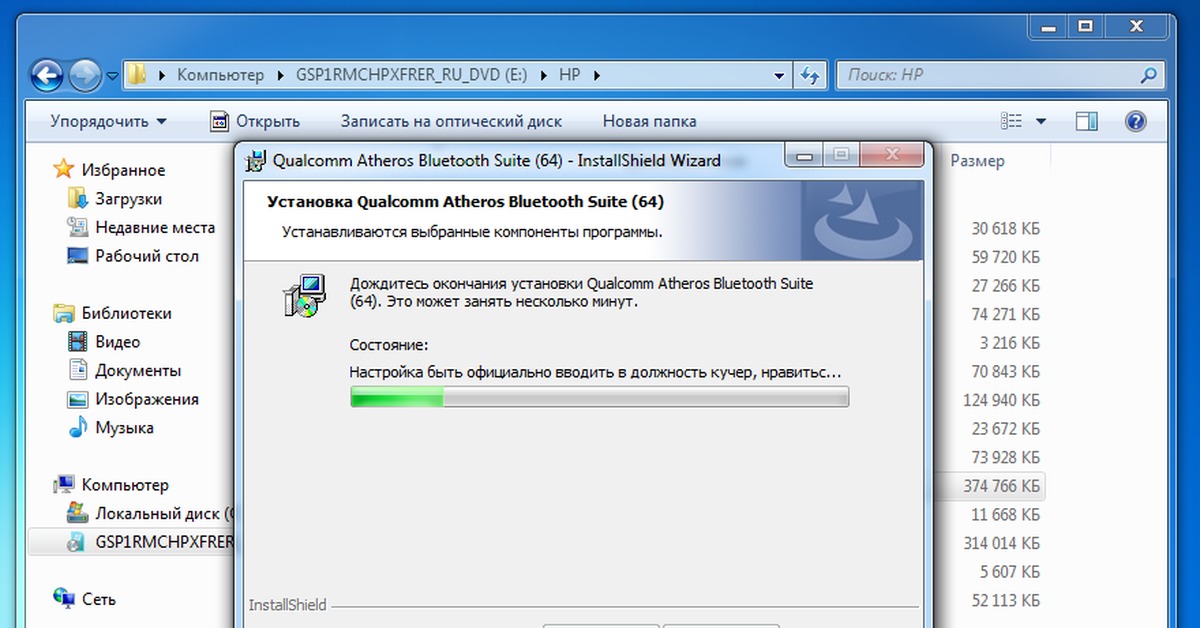This screenshot has width=1200, height=628.
Task: Click the Forward navigation arrow button
Action: tap(86, 75)
